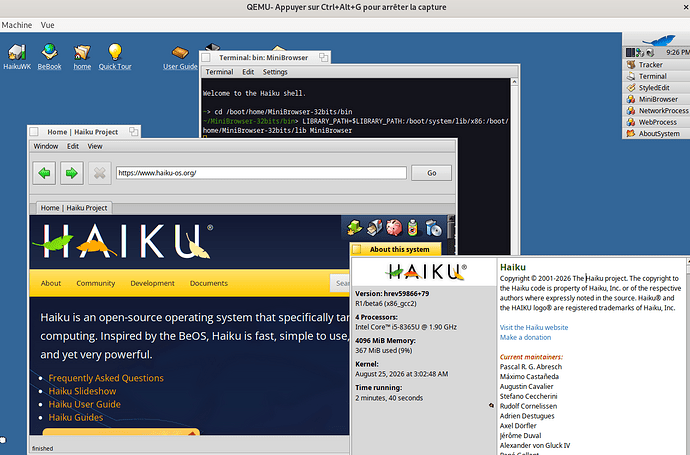This screenshot has height=455, width=690.
Task: Open the Terminal menu in Terminal window
Action: pyautogui.click(x=219, y=72)
